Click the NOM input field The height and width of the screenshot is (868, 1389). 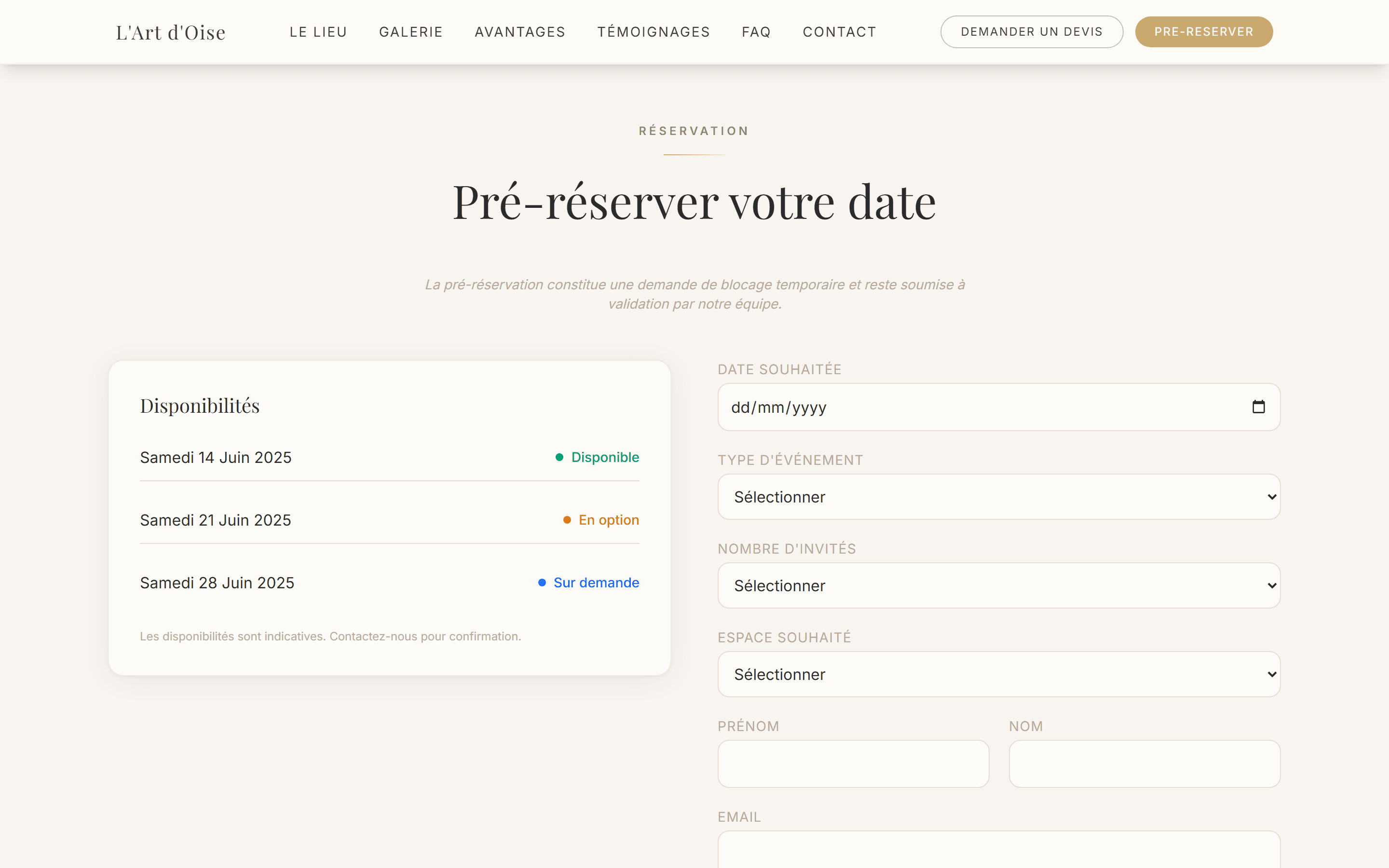coord(1144,763)
